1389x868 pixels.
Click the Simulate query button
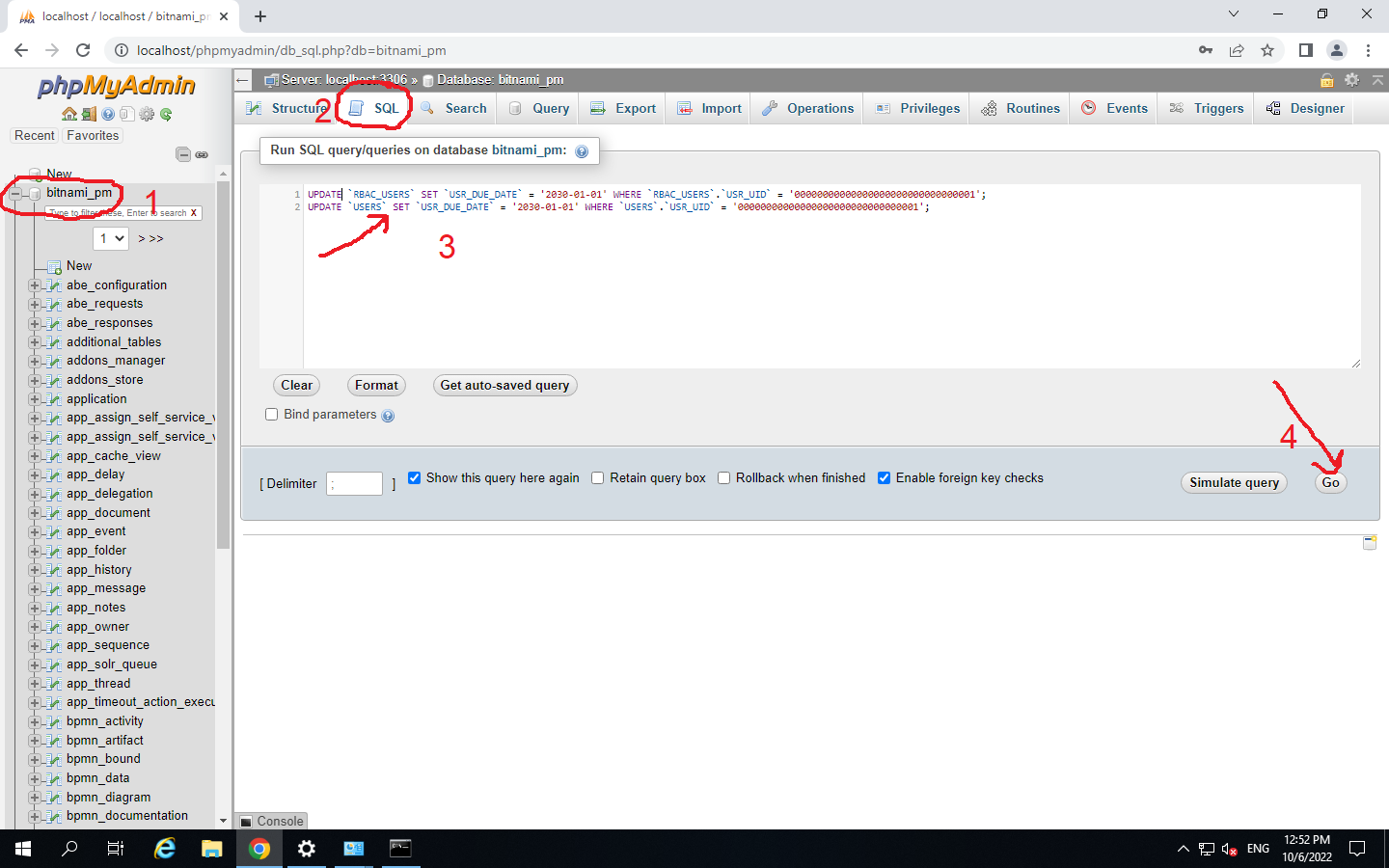[x=1234, y=483]
